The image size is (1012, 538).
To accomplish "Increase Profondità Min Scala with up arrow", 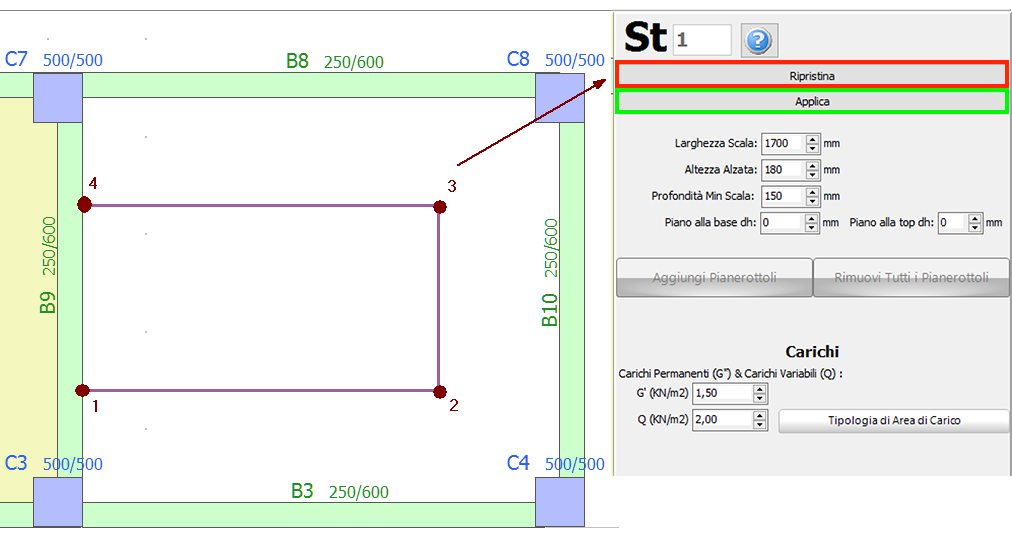I will pos(812,192).
